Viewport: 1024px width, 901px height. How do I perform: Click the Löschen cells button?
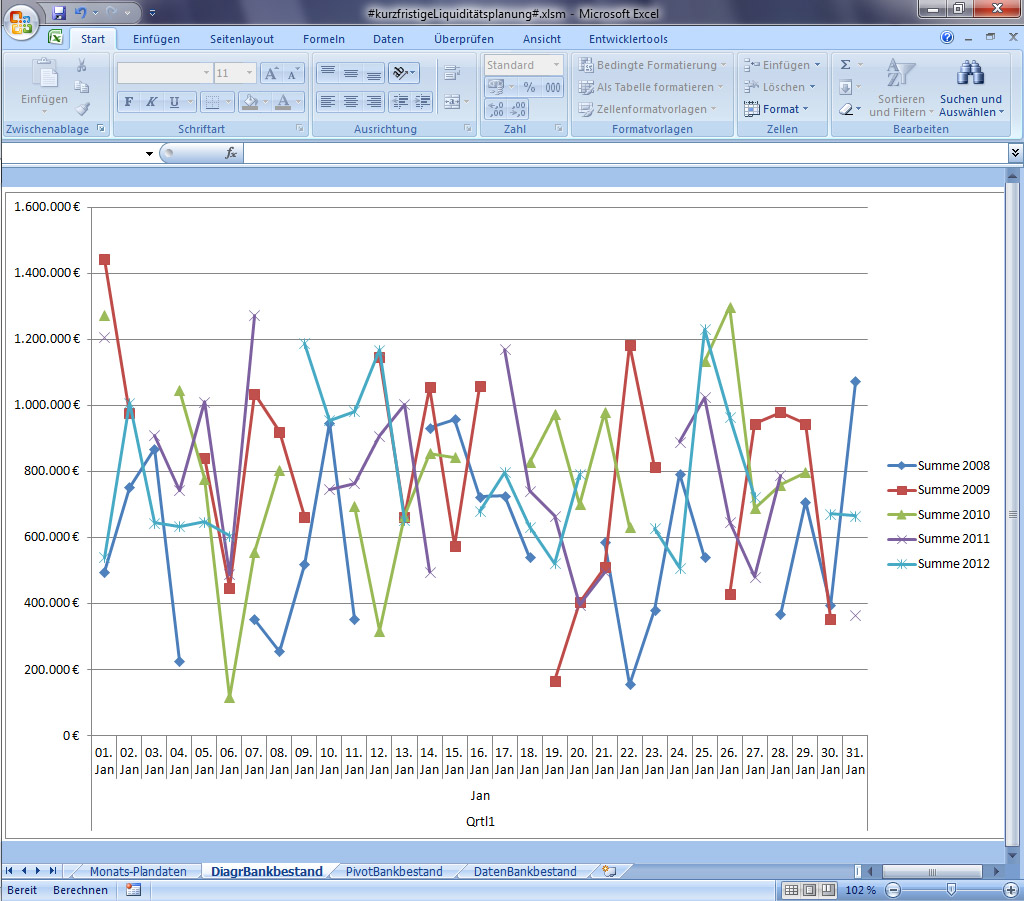(x=780, y=87)
